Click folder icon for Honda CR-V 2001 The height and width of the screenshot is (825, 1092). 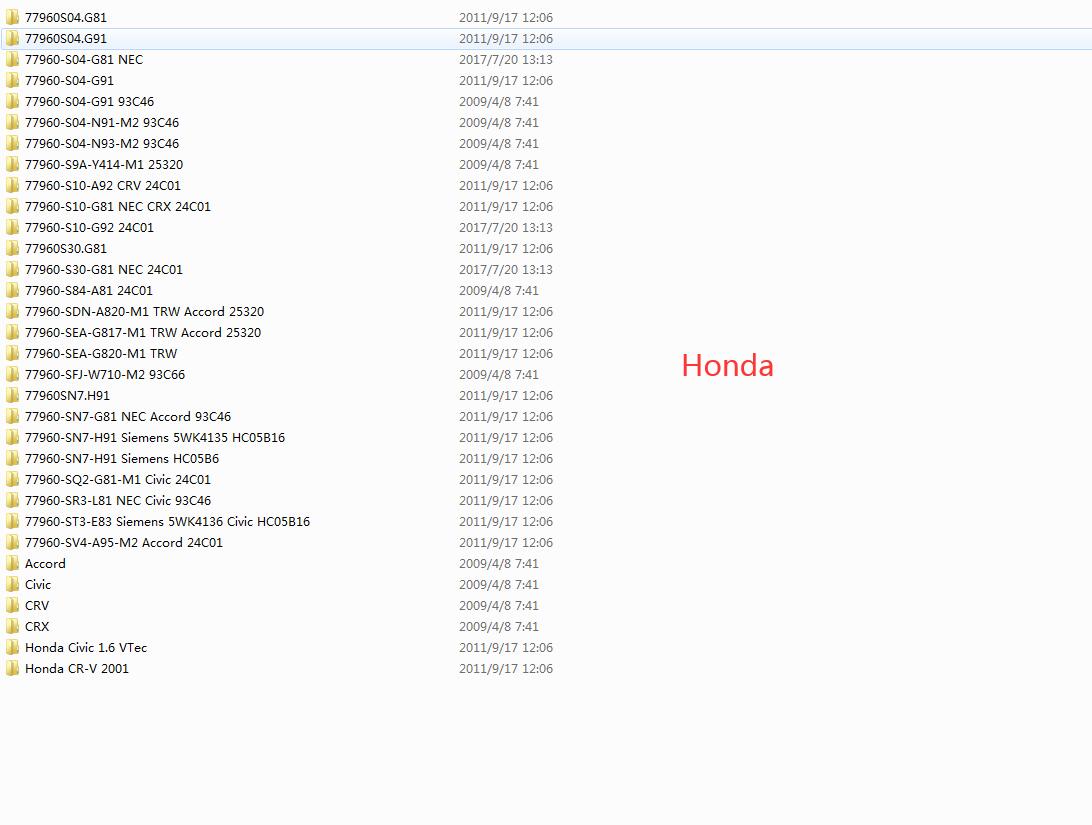point(12,669)
